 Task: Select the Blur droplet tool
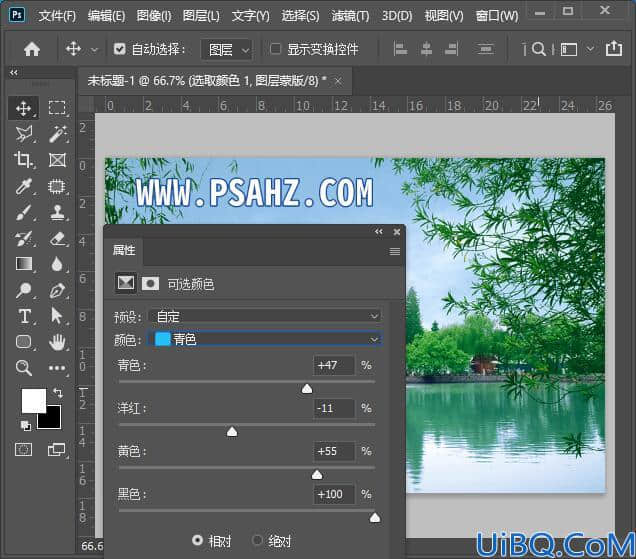tap(57, 264)
